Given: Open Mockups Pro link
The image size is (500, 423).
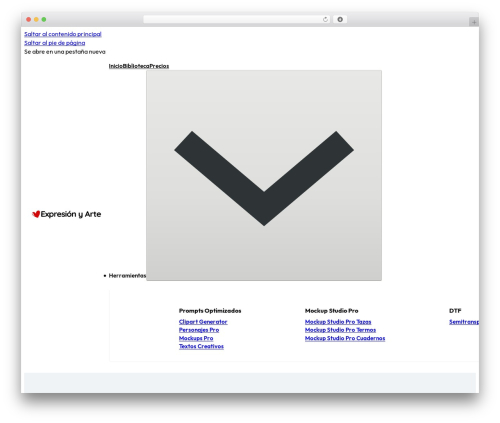Looking at the screenshot, I should click(x=196, y=338).
